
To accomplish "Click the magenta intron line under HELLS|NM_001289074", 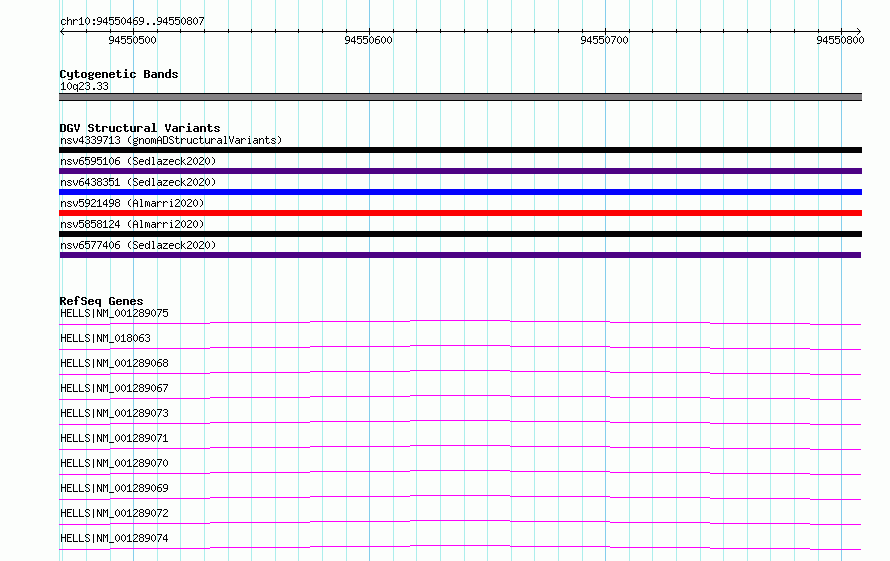I will (x=460, y=546).
